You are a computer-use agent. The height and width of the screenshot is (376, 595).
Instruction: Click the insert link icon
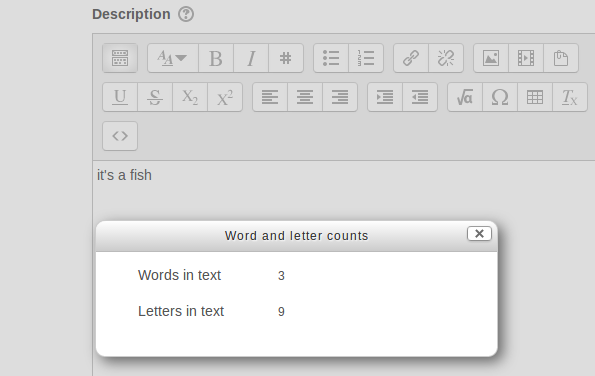point(411,58)
